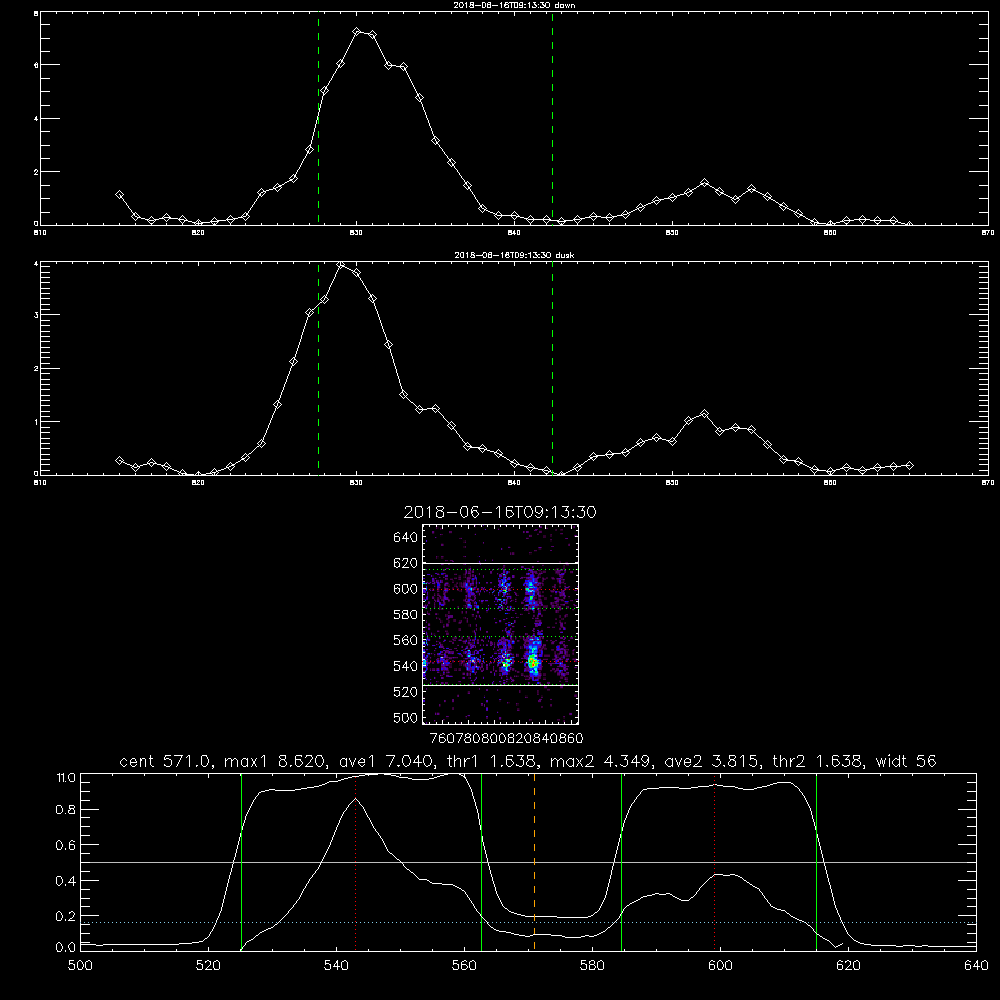The image size is (1000, 1000).
Task: Click the green solid boundary line near 615
Action: [x=816, y=862]
